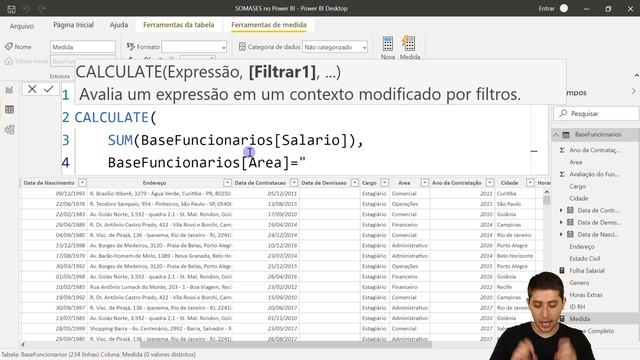
Task: Open filter dropdown for Area column
Action: [x=424, y=183]
